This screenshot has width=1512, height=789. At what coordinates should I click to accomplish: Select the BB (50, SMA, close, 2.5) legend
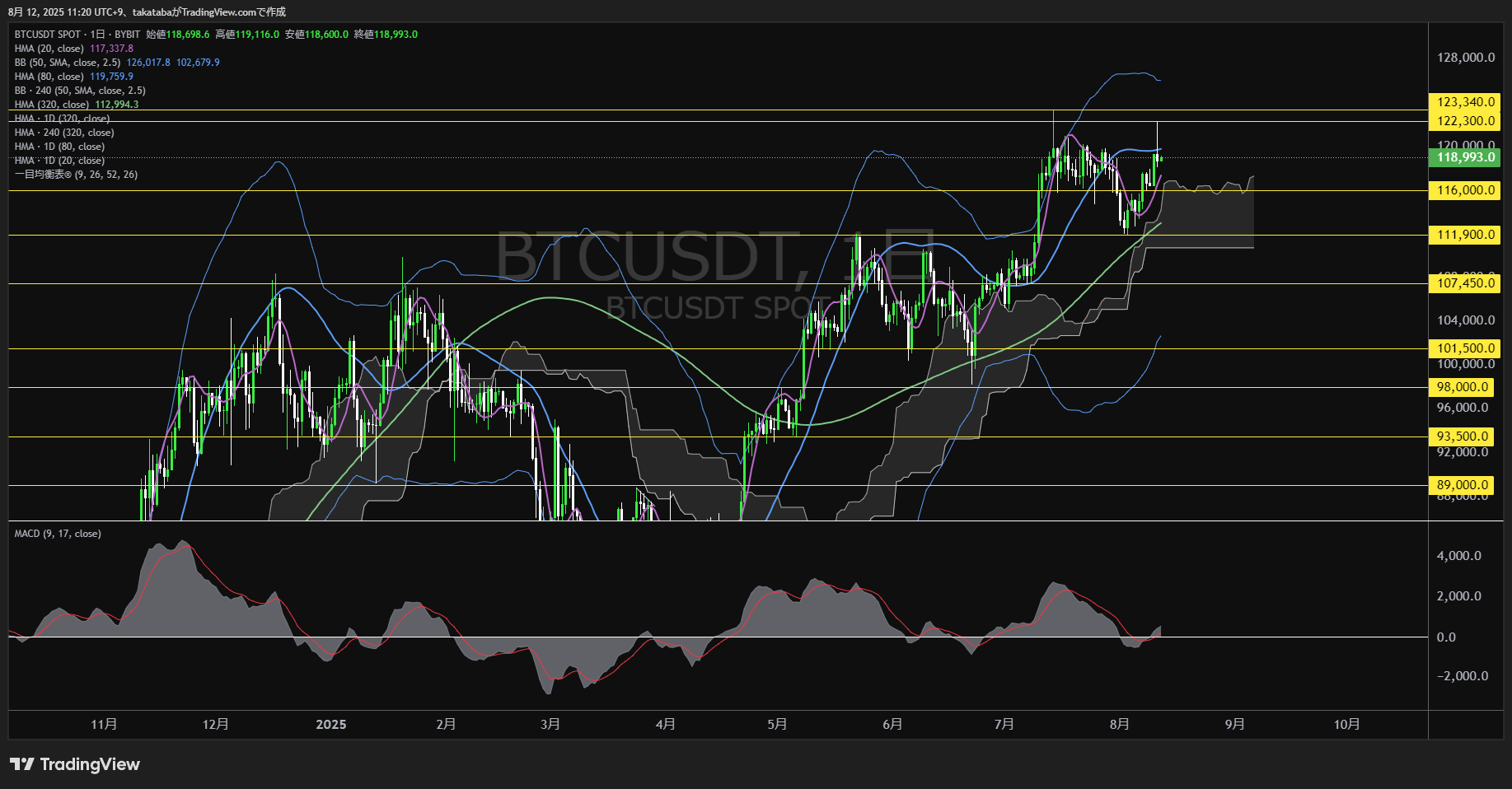point(68,63)
